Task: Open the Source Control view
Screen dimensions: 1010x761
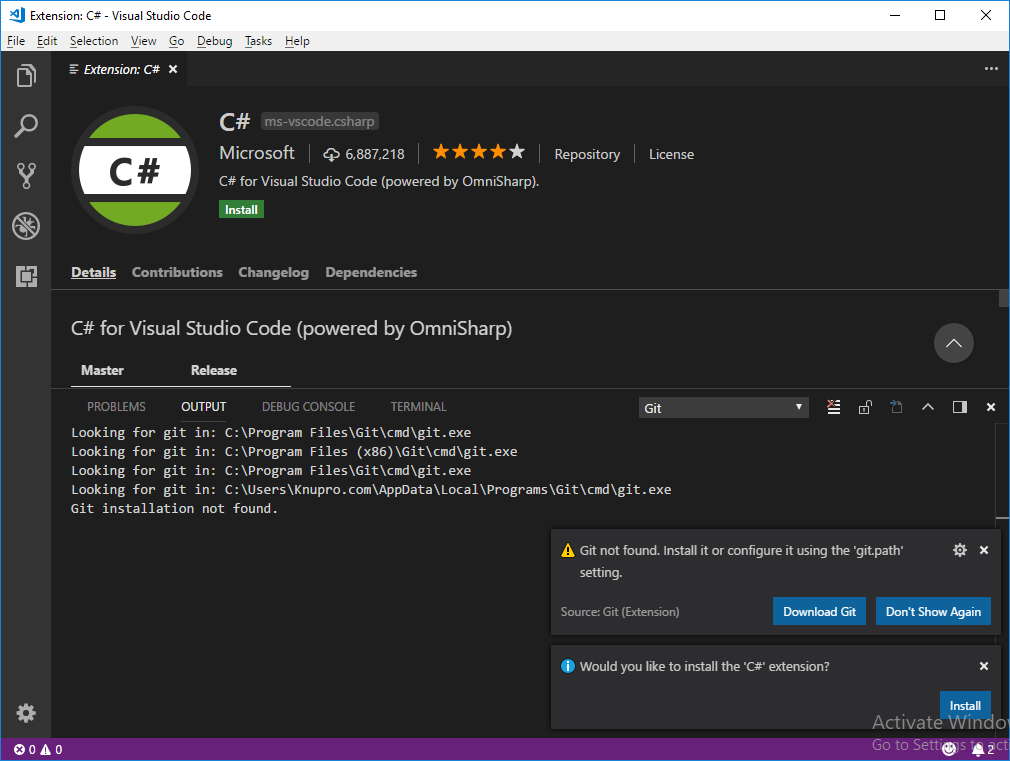Action: point(26,175)
